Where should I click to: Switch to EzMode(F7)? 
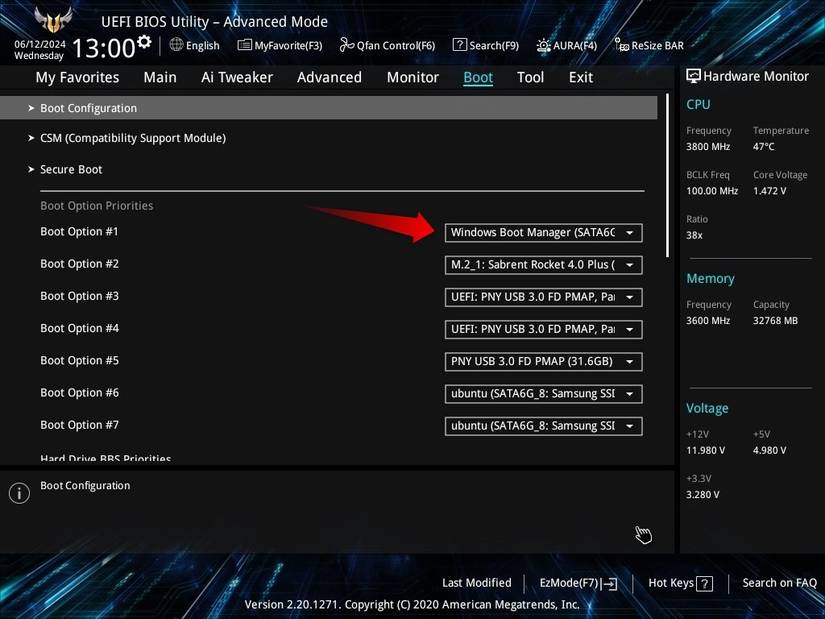(576, 583)
